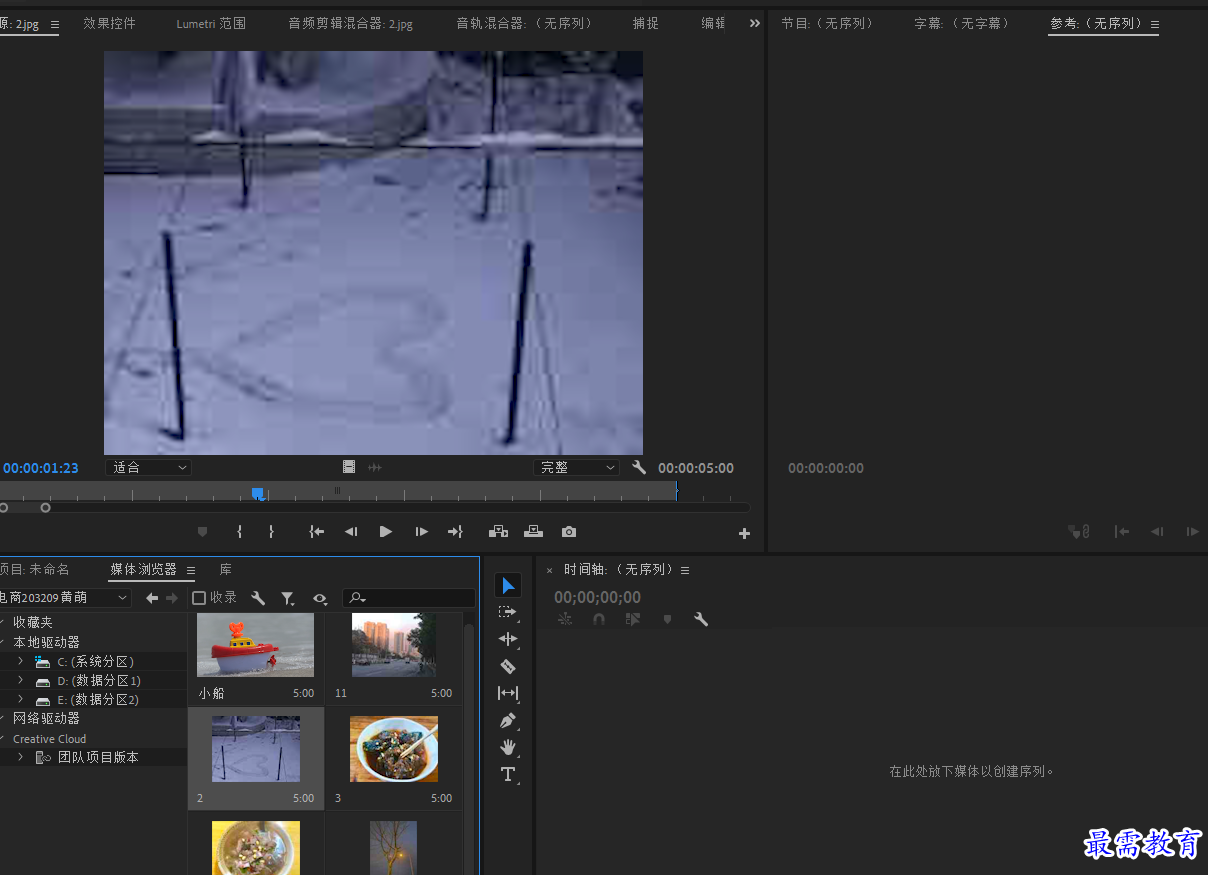Add a marker in the timeline panel

point(667,619)
